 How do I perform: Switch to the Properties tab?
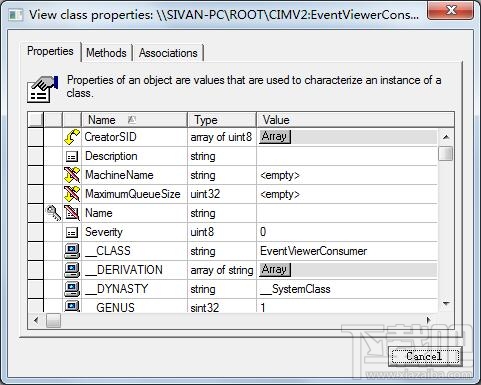point(50,51)
